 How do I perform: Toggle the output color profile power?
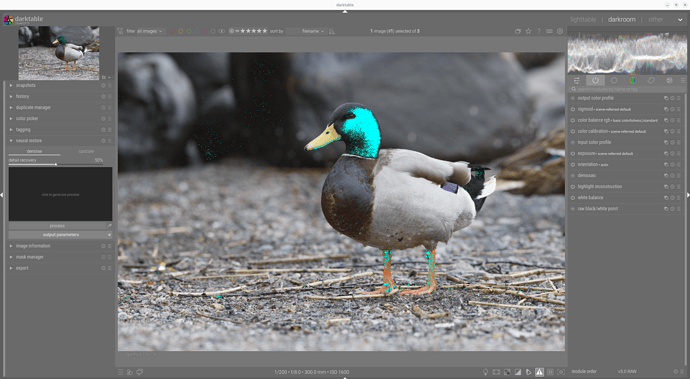573,98
